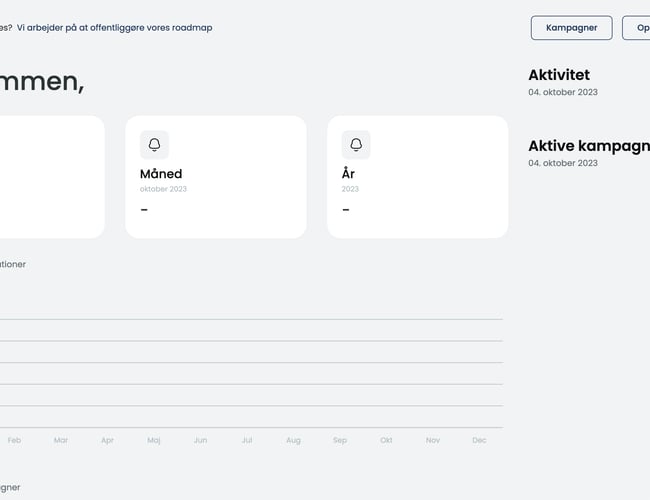Select the Jul label on the chart axis
This screenshot has height=500, width=650.
[247, 440]
